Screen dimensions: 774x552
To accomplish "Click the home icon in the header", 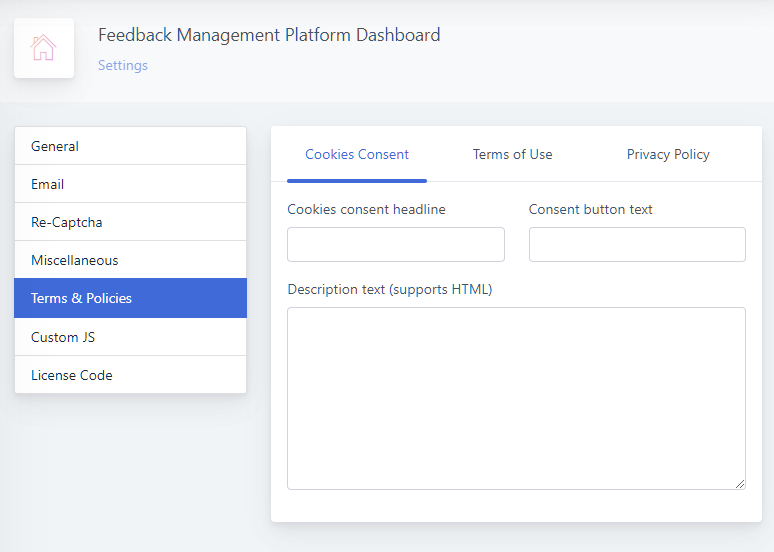I will [44, 48].
